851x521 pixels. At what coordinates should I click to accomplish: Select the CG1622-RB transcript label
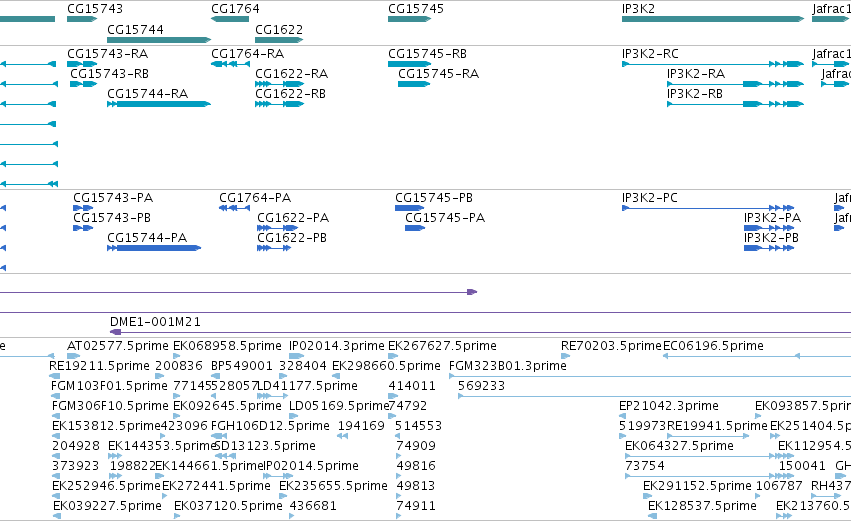pyautogui.click(x=291, y=94)
